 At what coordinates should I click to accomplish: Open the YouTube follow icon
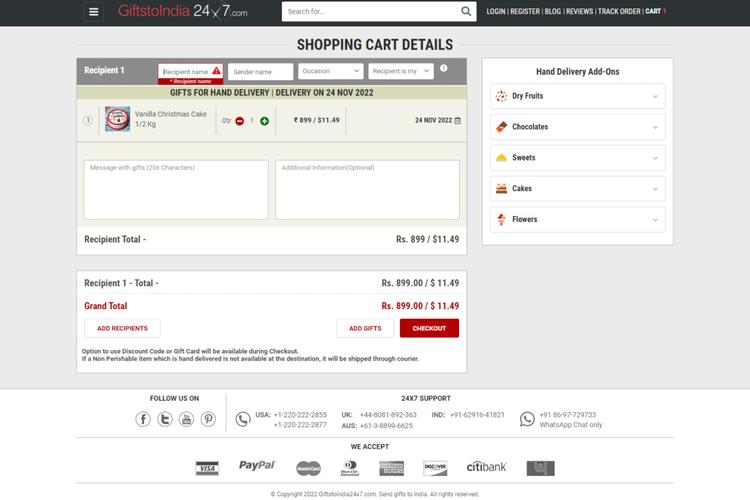pos(187,419)
